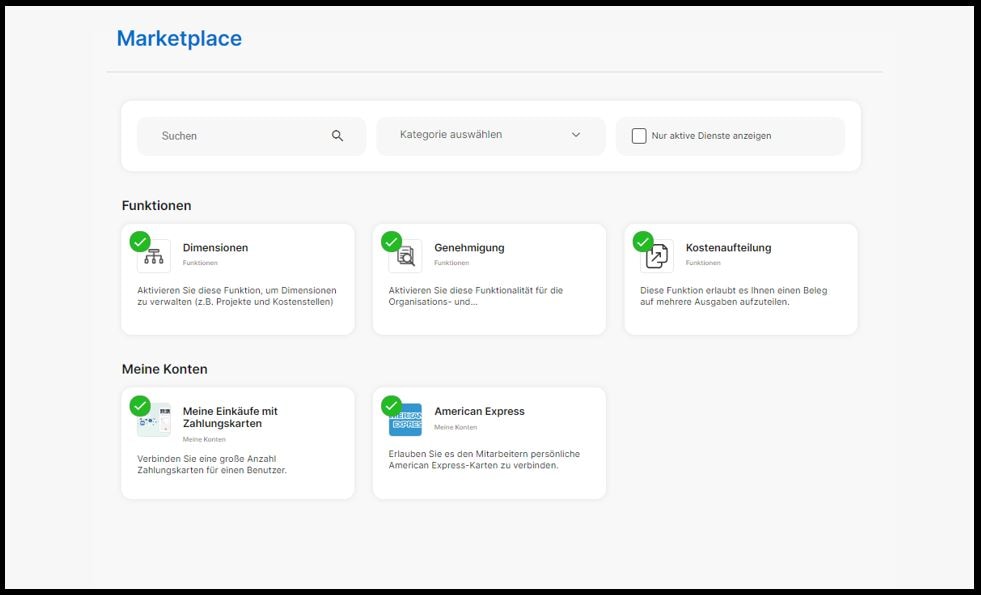Click green checkmark badge on Kostenaufteilung card
This screenshot has height=595, width=981.
643,242
